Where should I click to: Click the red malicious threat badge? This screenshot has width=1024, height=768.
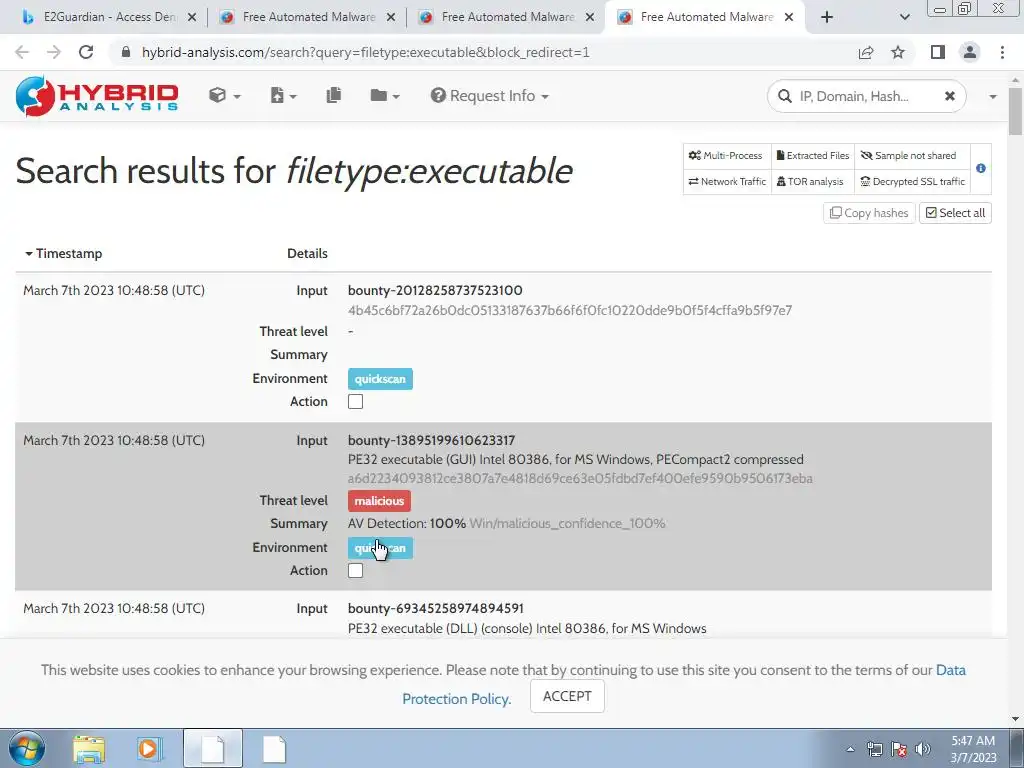coord(379,501)
